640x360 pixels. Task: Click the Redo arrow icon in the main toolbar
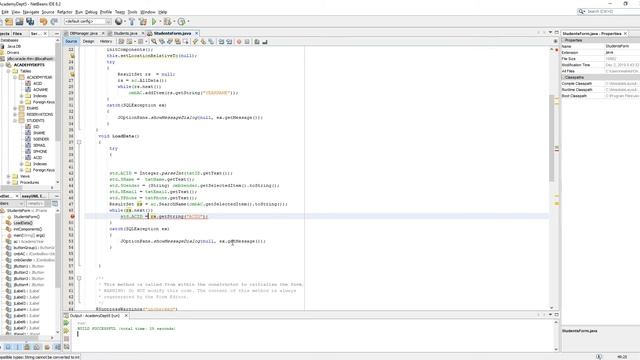click(x=53, y=21)
